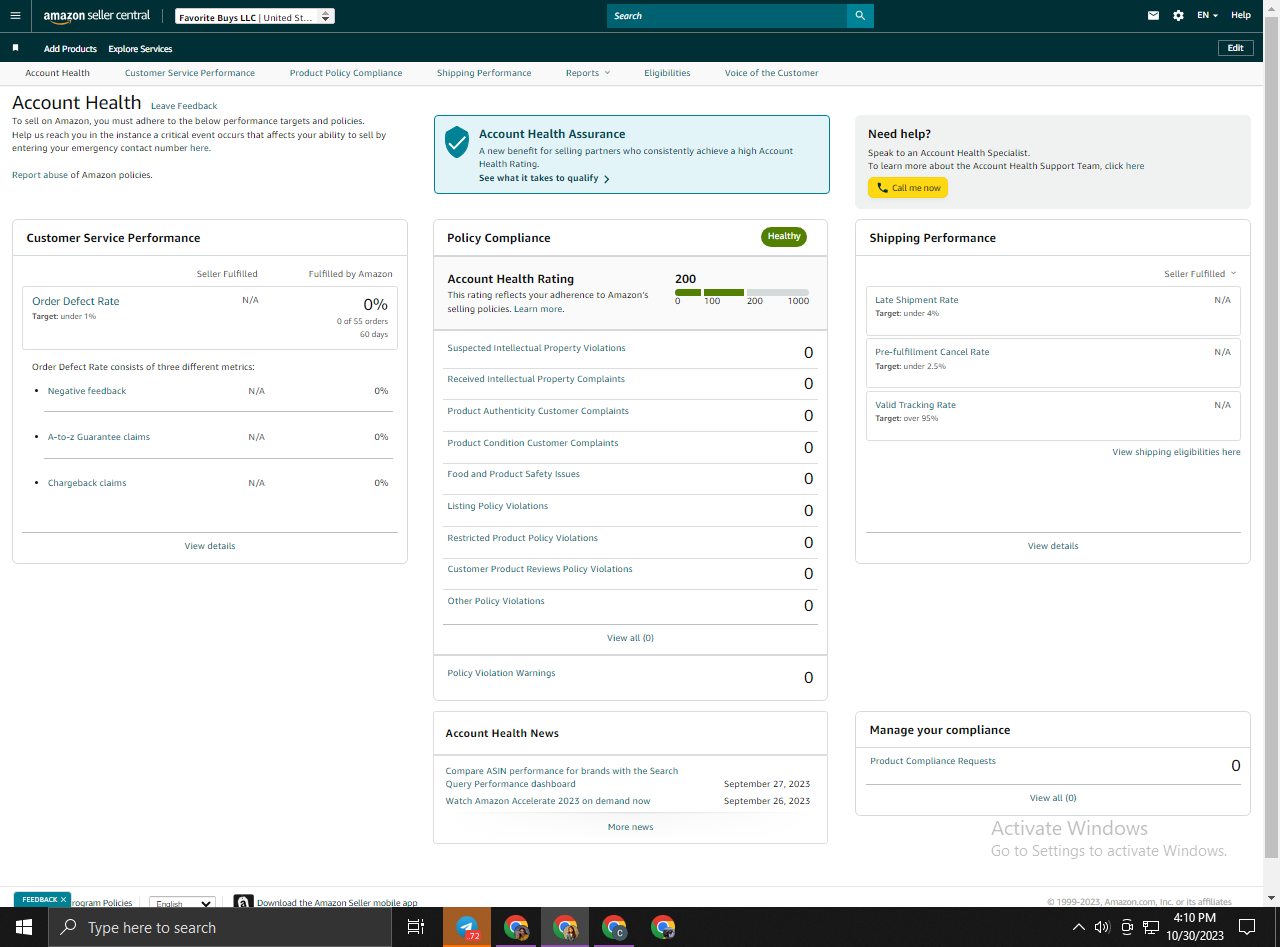The width and height of the screenshot is (1280, 947).
Task: Click the green Healthy status badge
Action: pos(784,237)
